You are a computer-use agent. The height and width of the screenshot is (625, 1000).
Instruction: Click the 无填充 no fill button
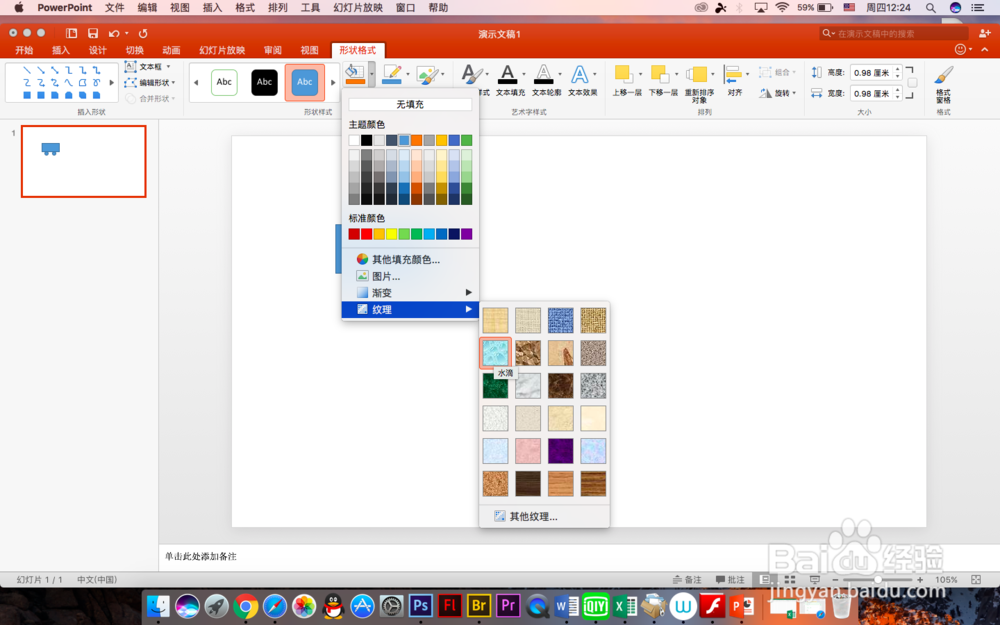(x=410, y=104)
